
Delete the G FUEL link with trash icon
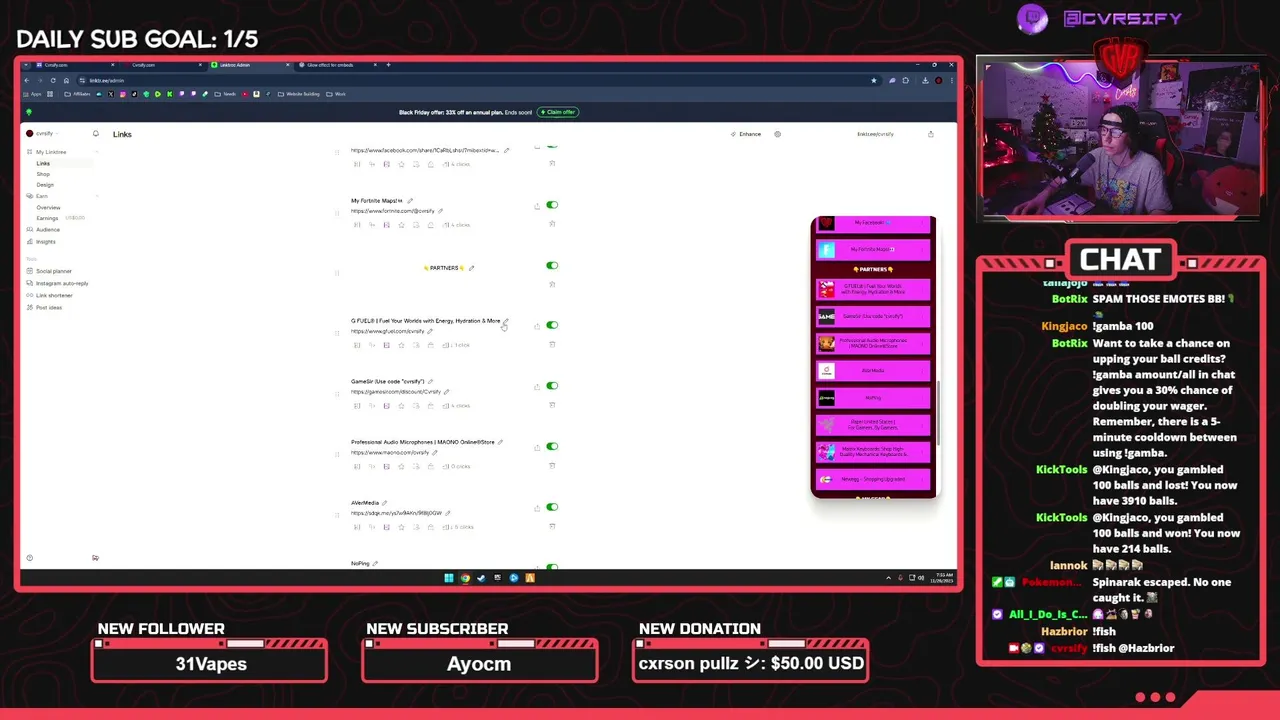coord(552,345)
